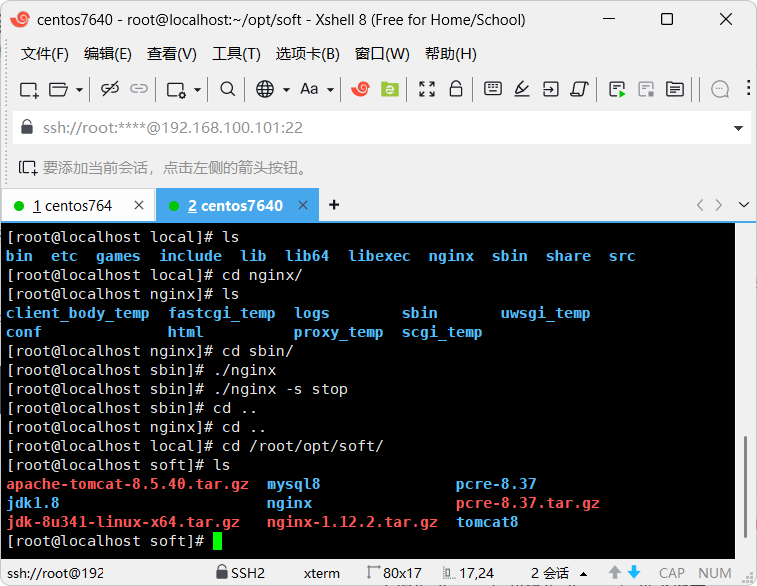Toggle full screen mode icon

pos(427,89)
